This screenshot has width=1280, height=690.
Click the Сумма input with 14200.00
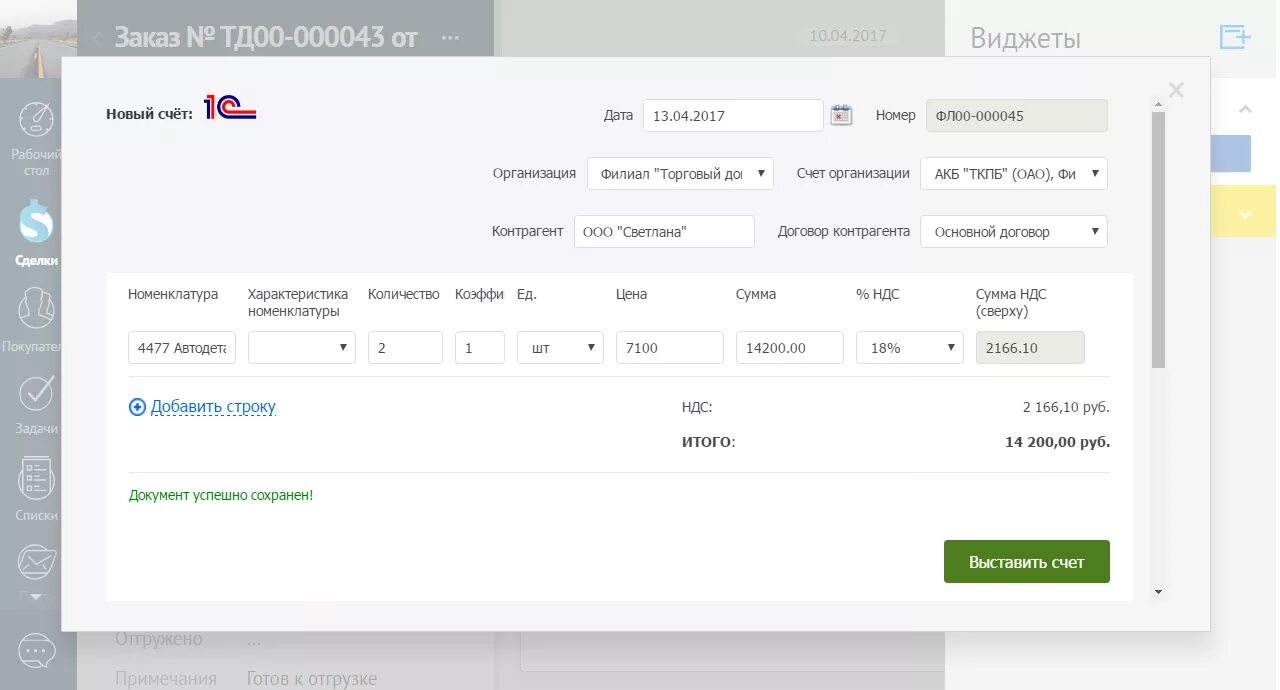pos(790,347)
